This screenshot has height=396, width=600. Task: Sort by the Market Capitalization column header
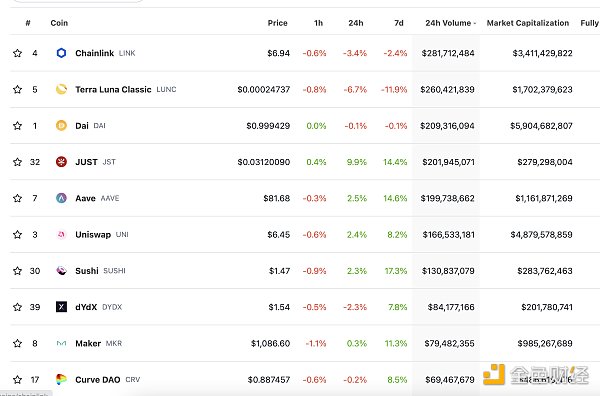(x=528, y=23)
